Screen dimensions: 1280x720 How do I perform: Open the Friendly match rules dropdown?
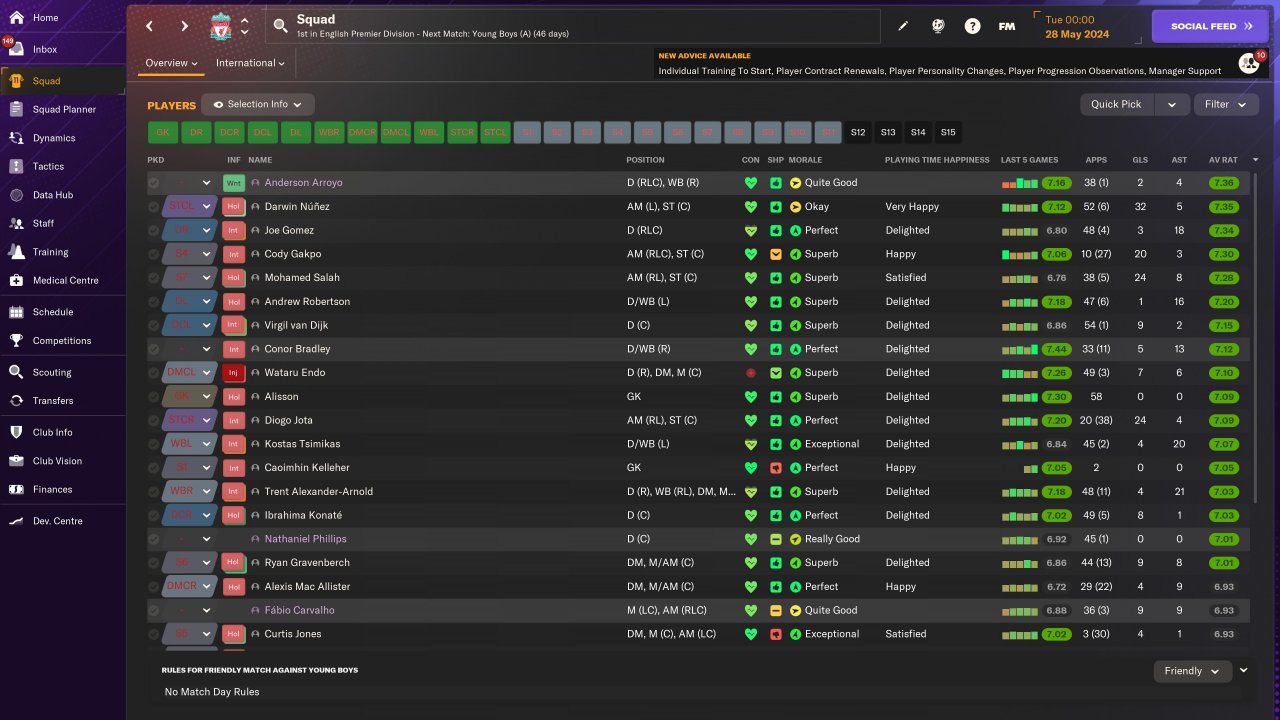click(1192, 671)
